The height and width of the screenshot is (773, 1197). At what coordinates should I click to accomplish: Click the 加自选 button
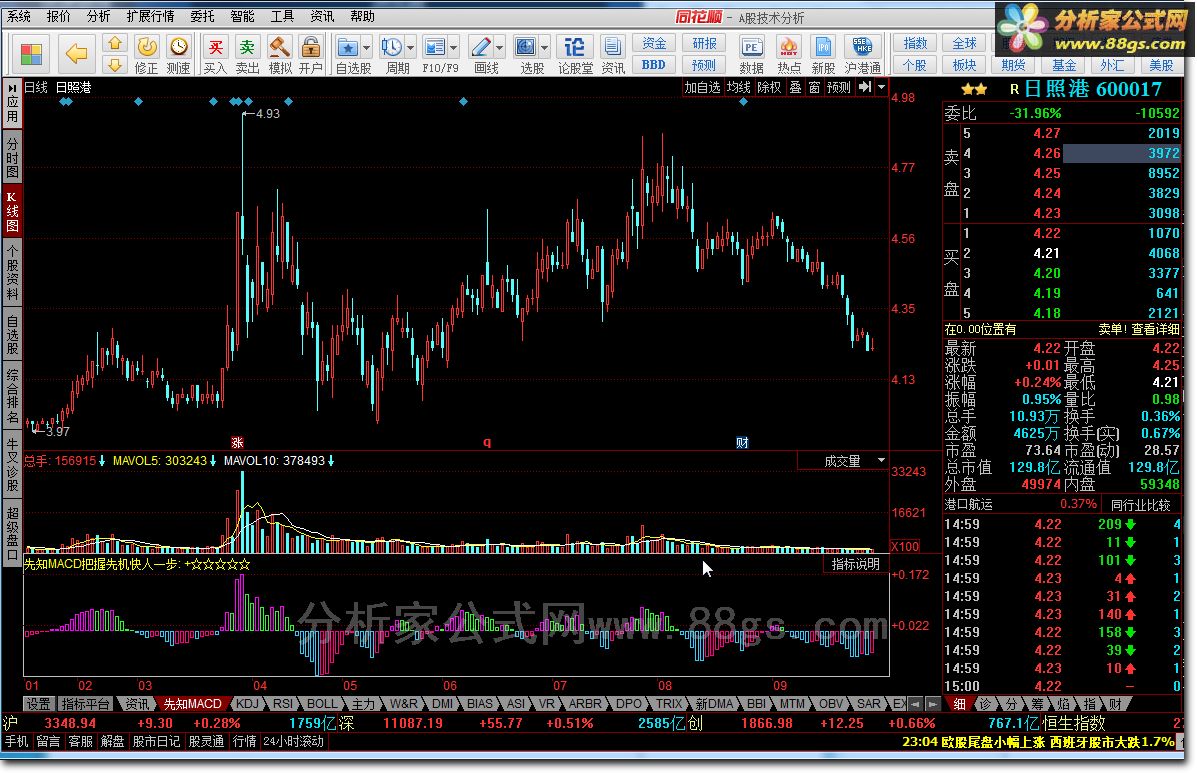tap(702, 87)
